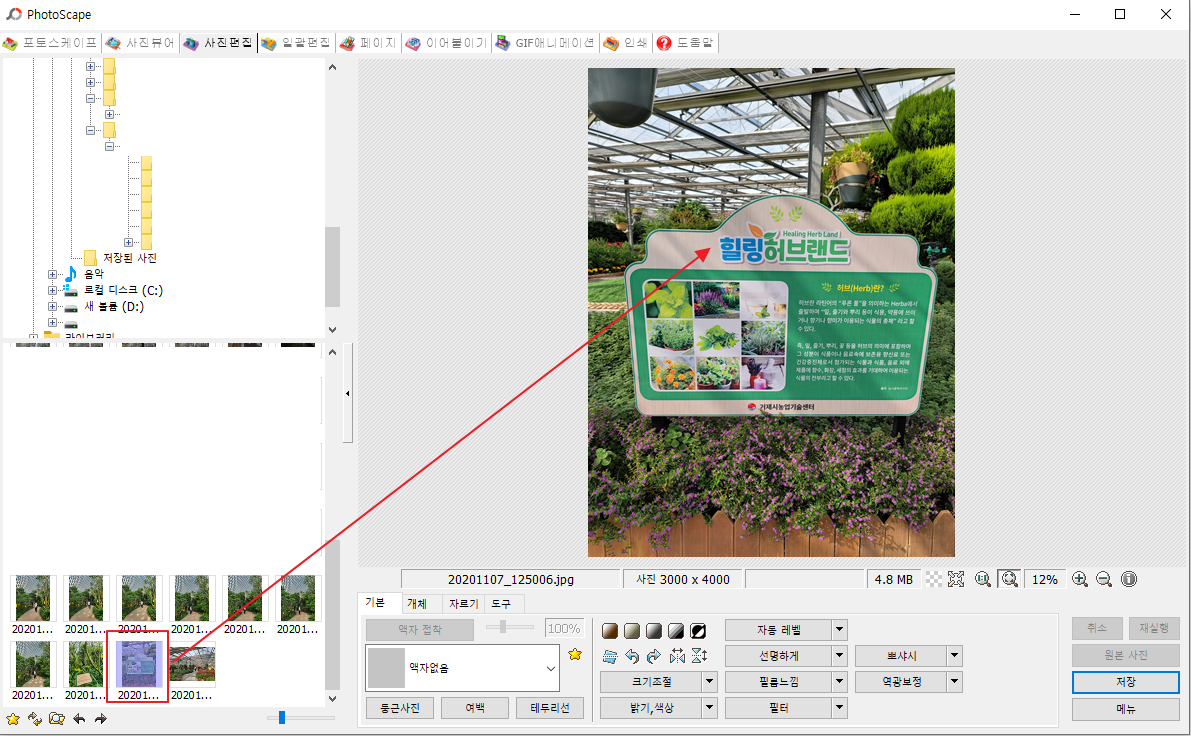Screen dimensions: 1191x736
Task: Click the 뽀샤시 bloom button
Action: (902, 655)
